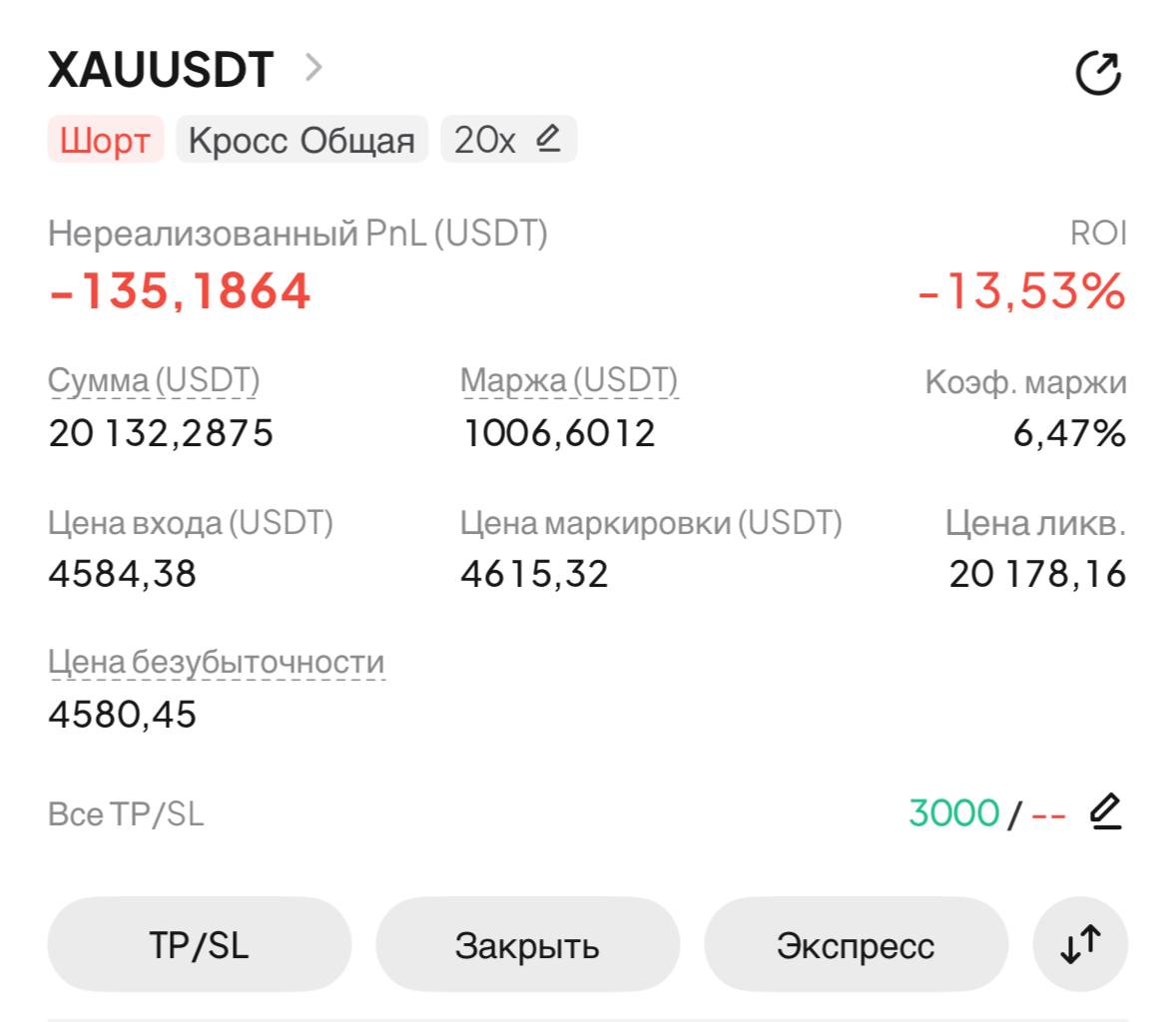The width and height of the screenshot is (1176, 1022).
Task: Edit TP/SL using the pencil icon
Action: coord(1105,811)
